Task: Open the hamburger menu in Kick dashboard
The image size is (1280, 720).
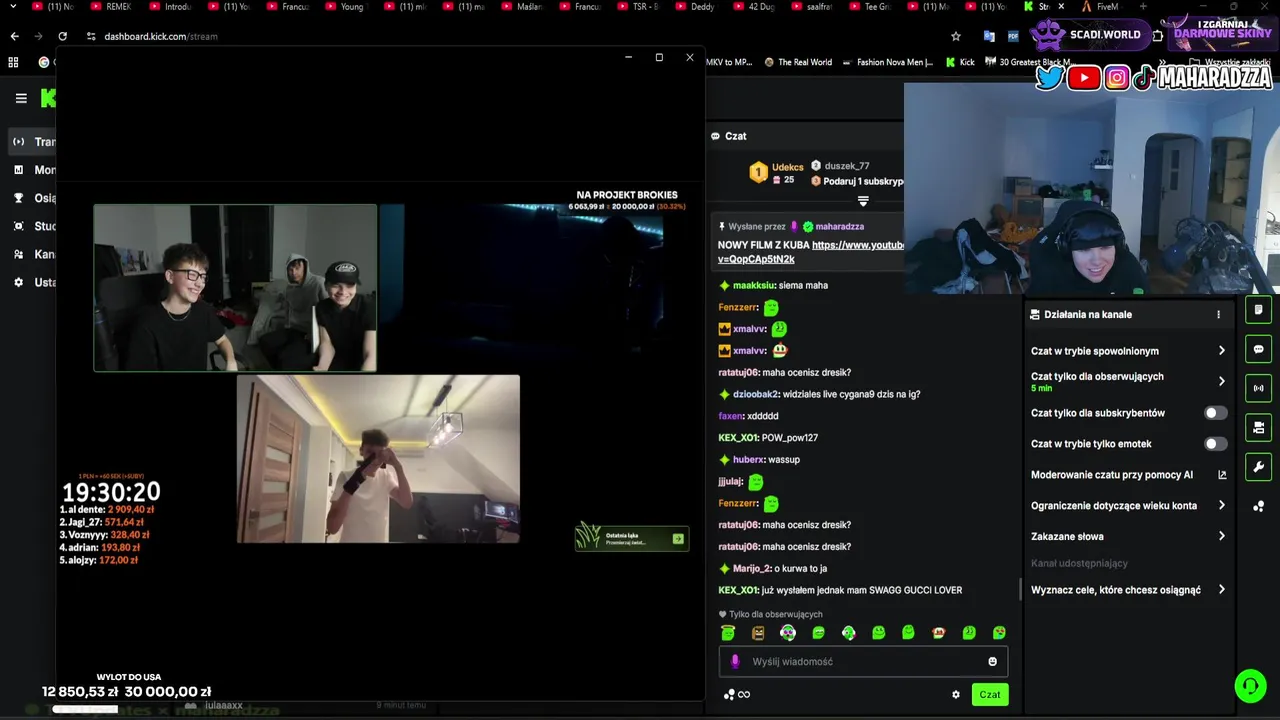Action: pos(21,98)
